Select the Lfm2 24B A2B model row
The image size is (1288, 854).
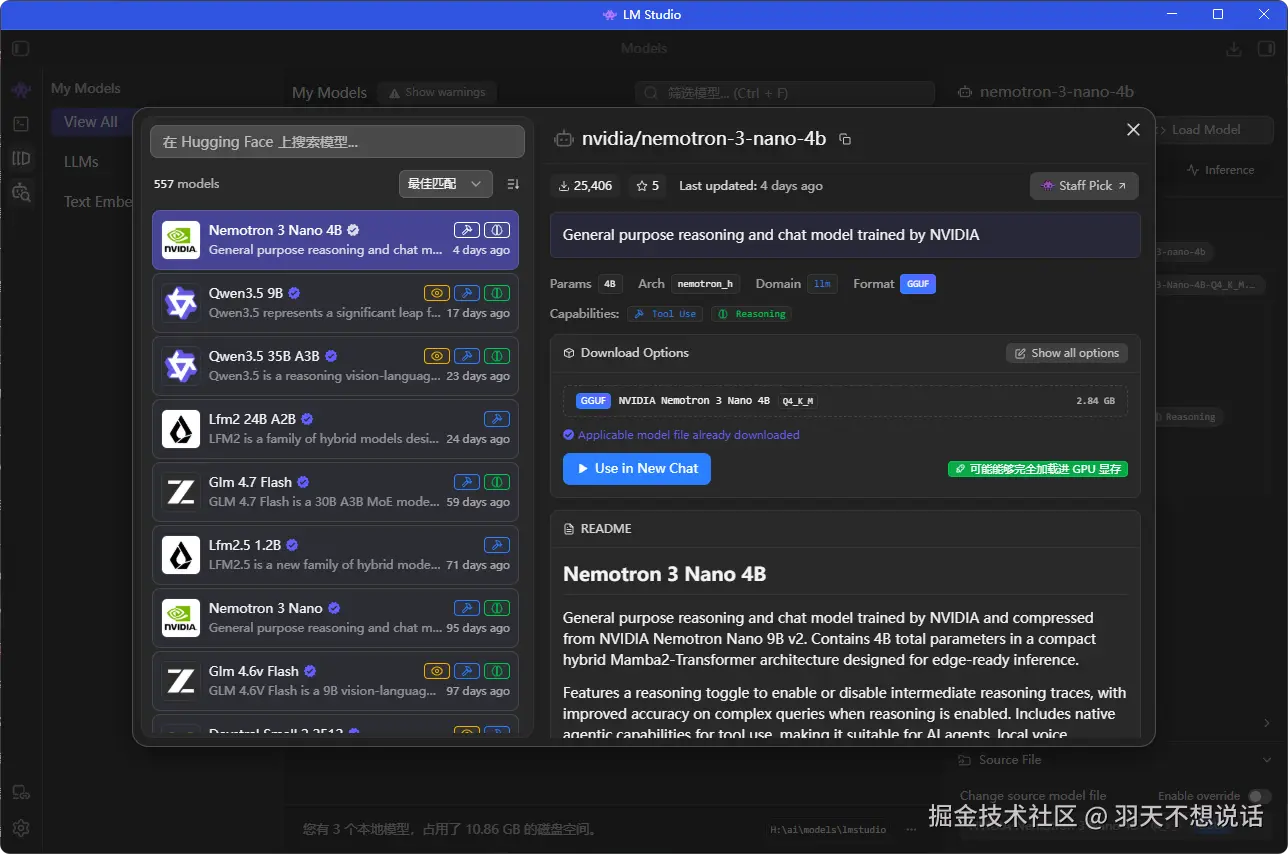point(335,429)
